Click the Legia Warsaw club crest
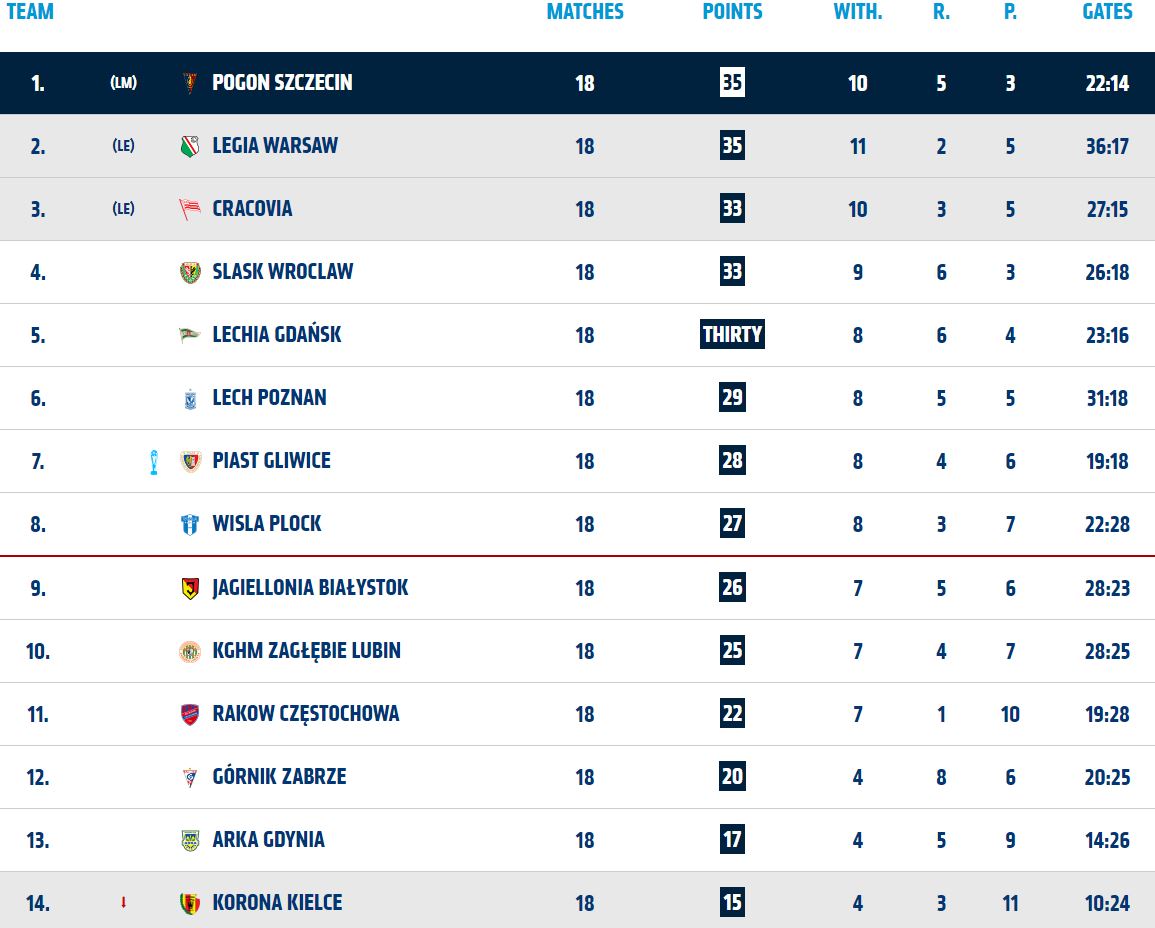 [190, 146]
